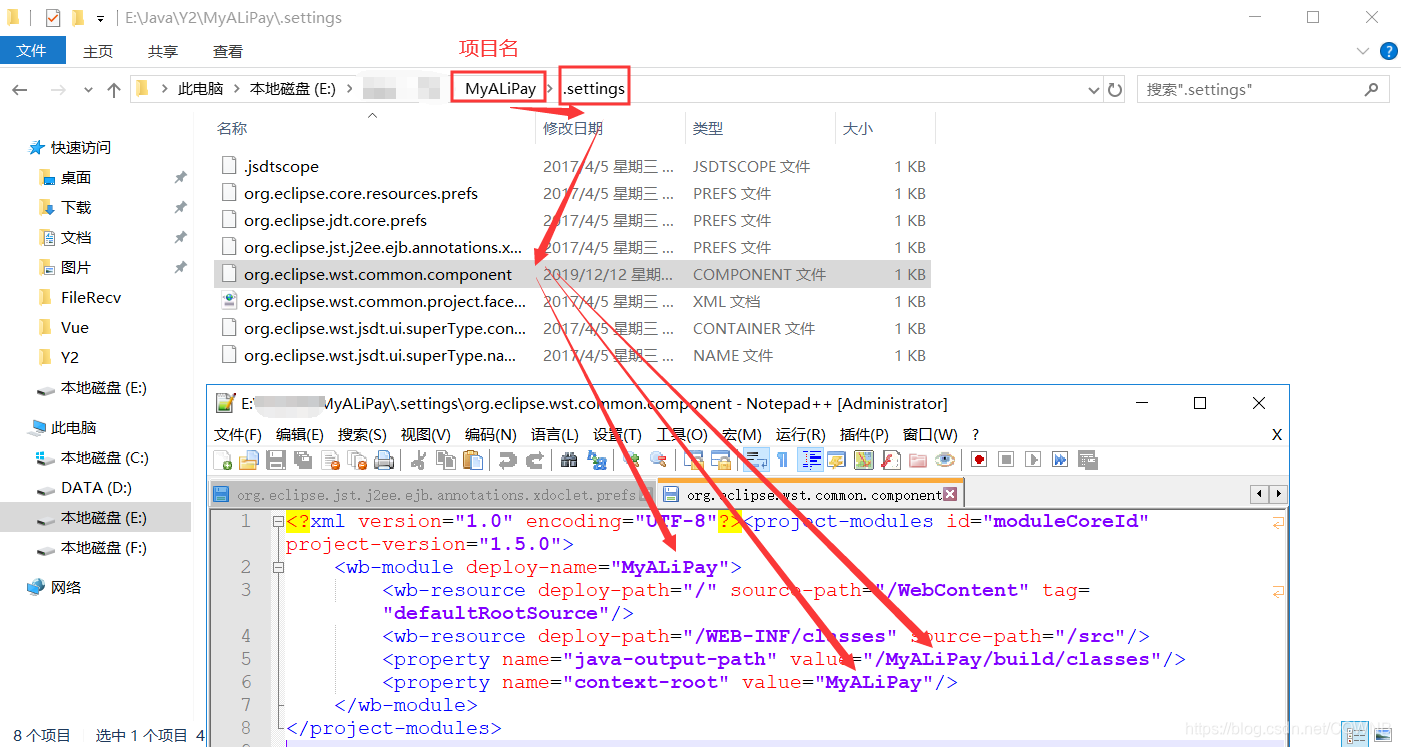Open the blue 文件 button in Explorer
The image size is (1401, 747).
click(x=32, y=51)
